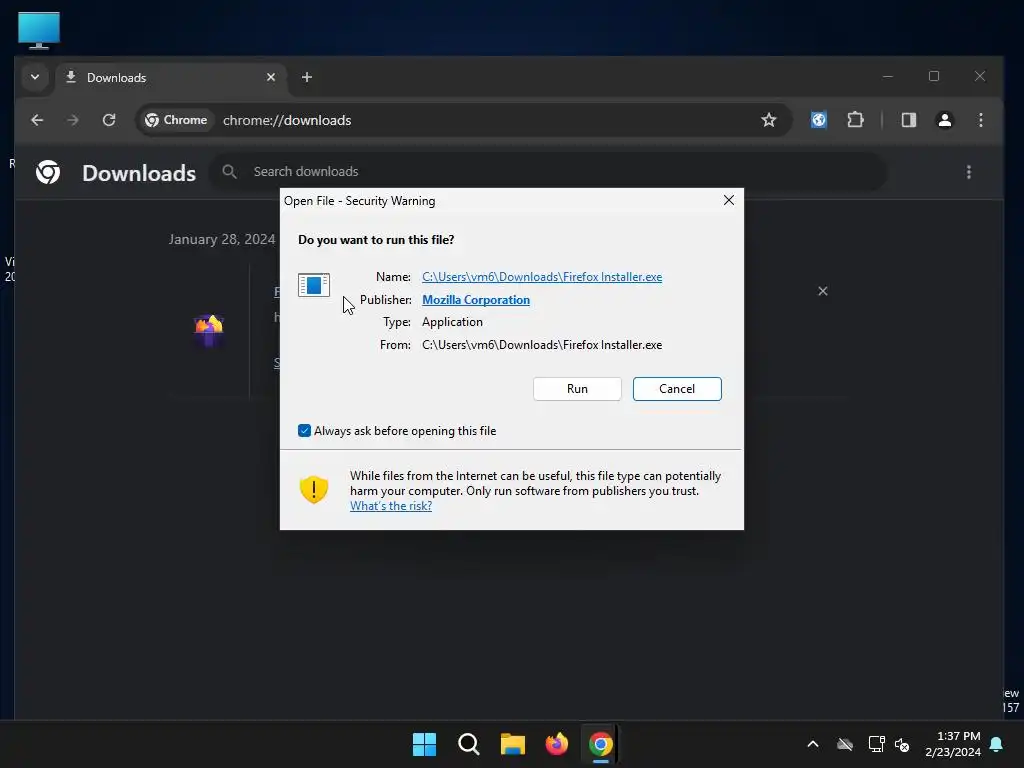
Task: Close the Downloads tab
Action: pyautogui.click(x=271, y=77)
